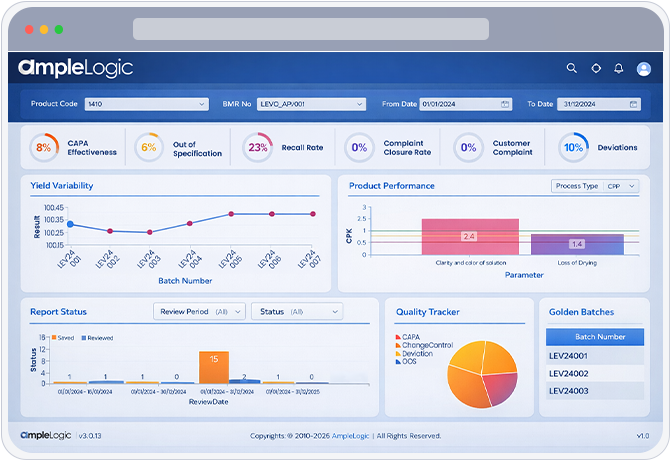Screen dimensions: 671x460
Task: Click the search magnifier icon in header
Action: point(572,69)
